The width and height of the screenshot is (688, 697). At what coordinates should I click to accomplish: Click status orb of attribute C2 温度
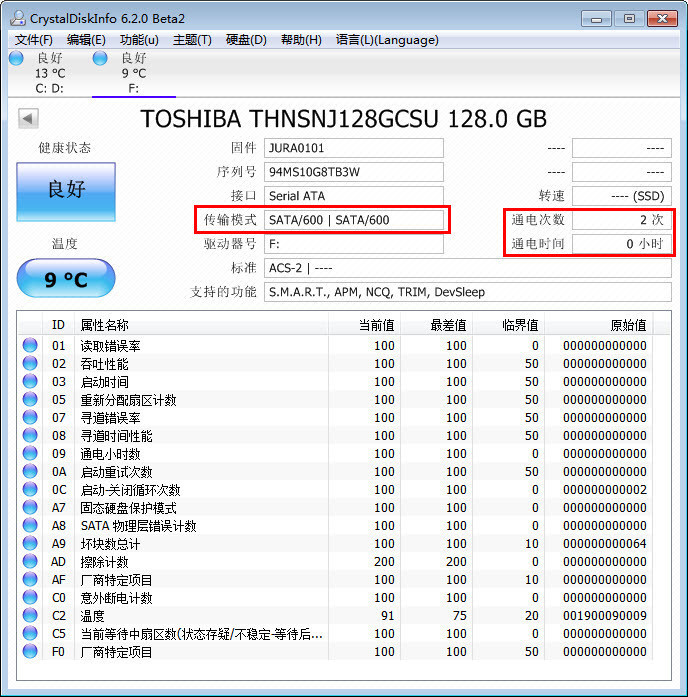coord(30,615)
